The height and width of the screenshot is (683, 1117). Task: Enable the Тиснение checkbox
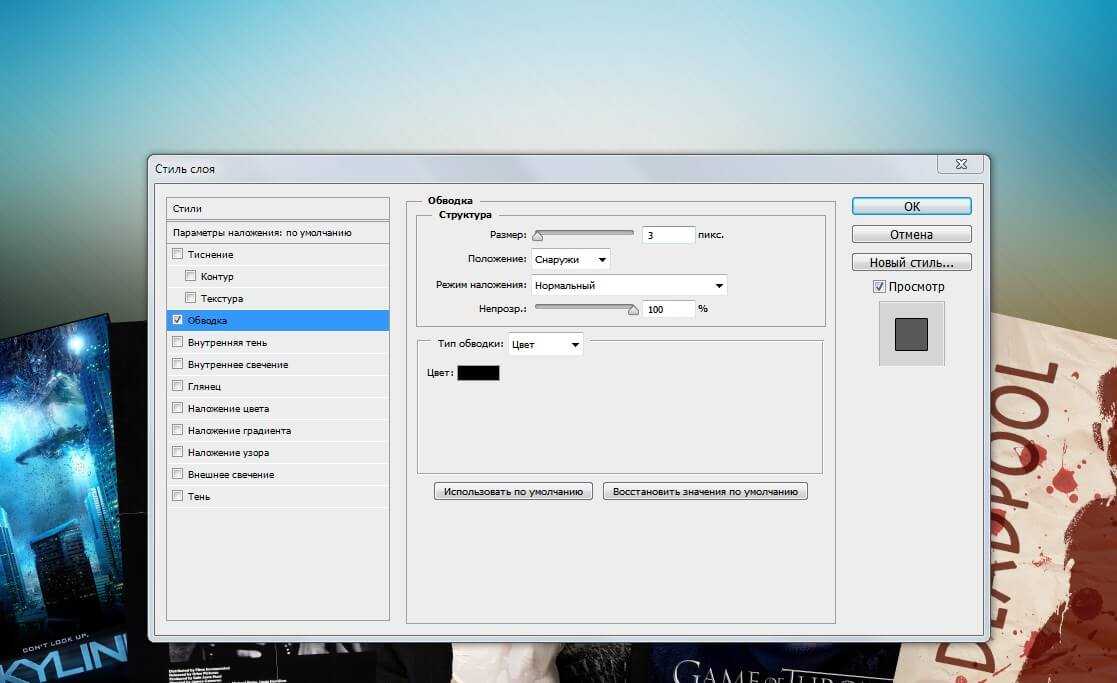pos(178,254)
